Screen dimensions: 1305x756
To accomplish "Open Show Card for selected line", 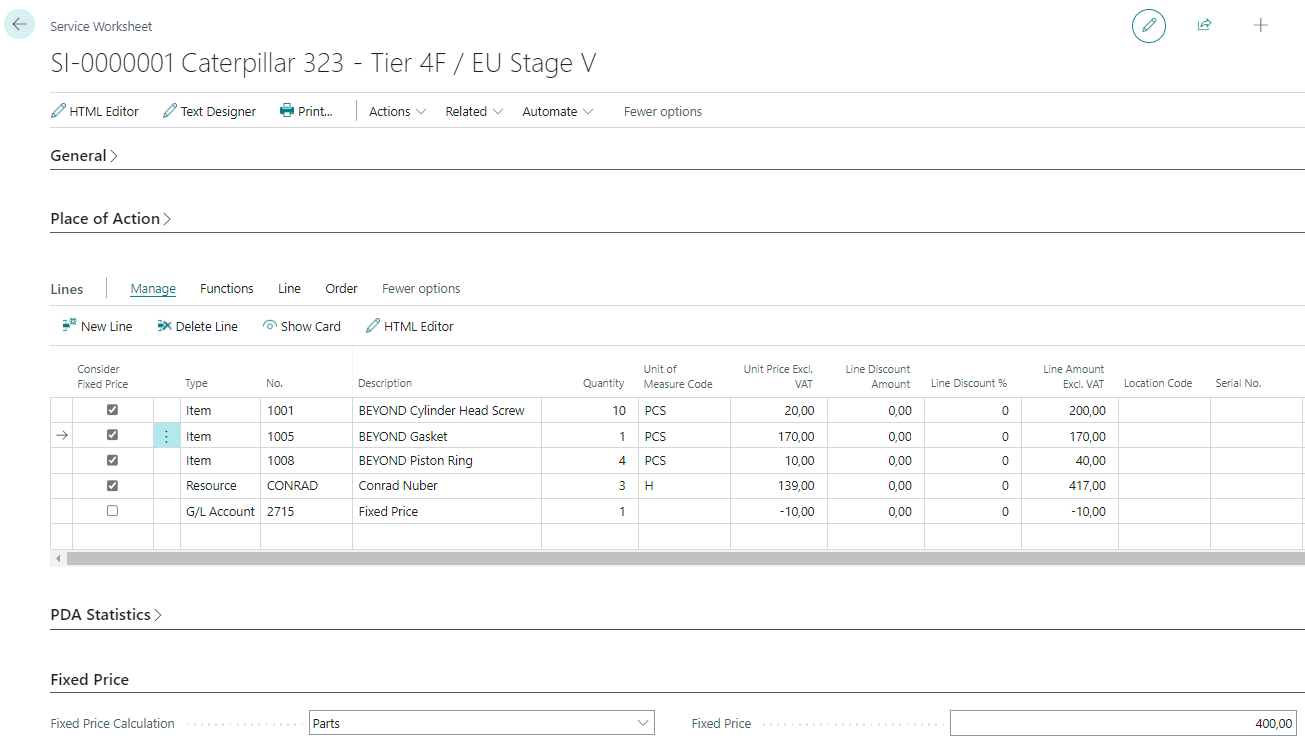I will pyautogui.click(x=301, y=326).
